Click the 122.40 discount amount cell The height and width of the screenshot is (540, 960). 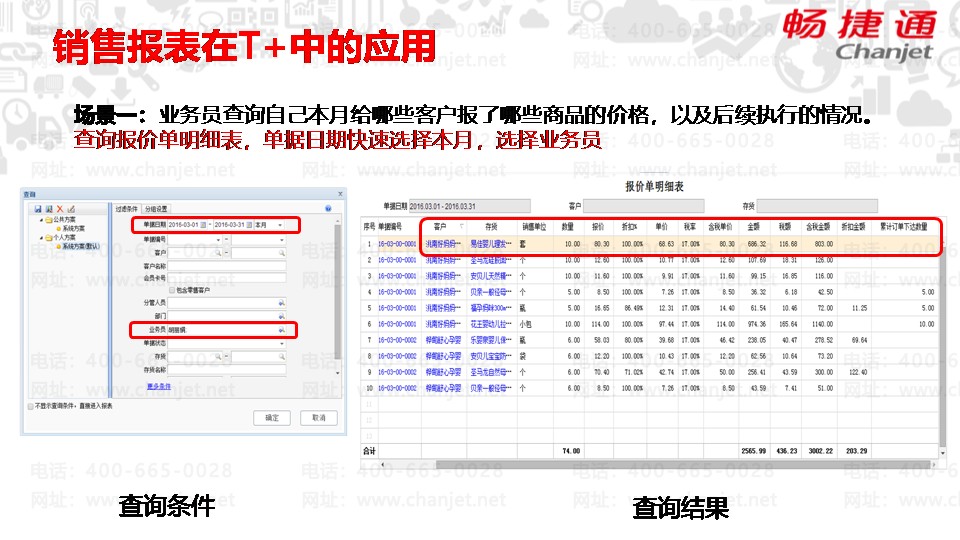857,372
